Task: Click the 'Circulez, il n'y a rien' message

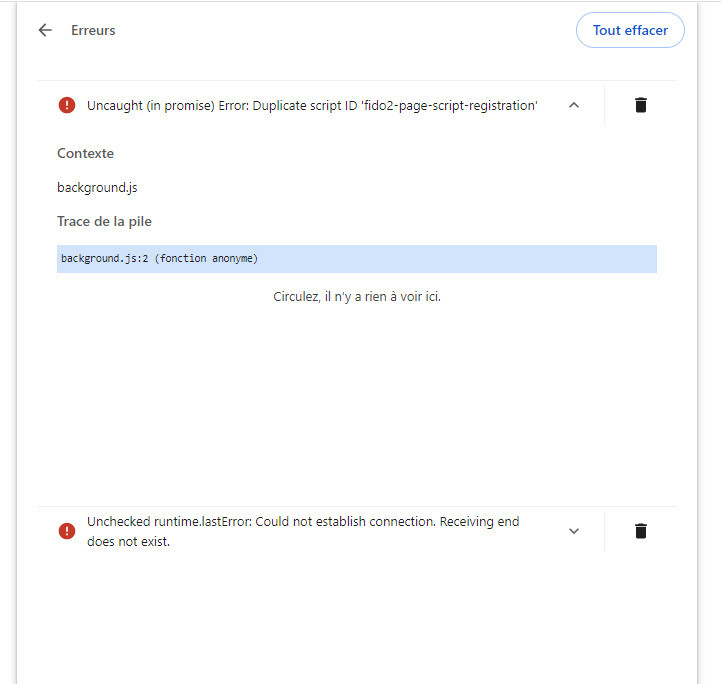Action: point(357,297)
